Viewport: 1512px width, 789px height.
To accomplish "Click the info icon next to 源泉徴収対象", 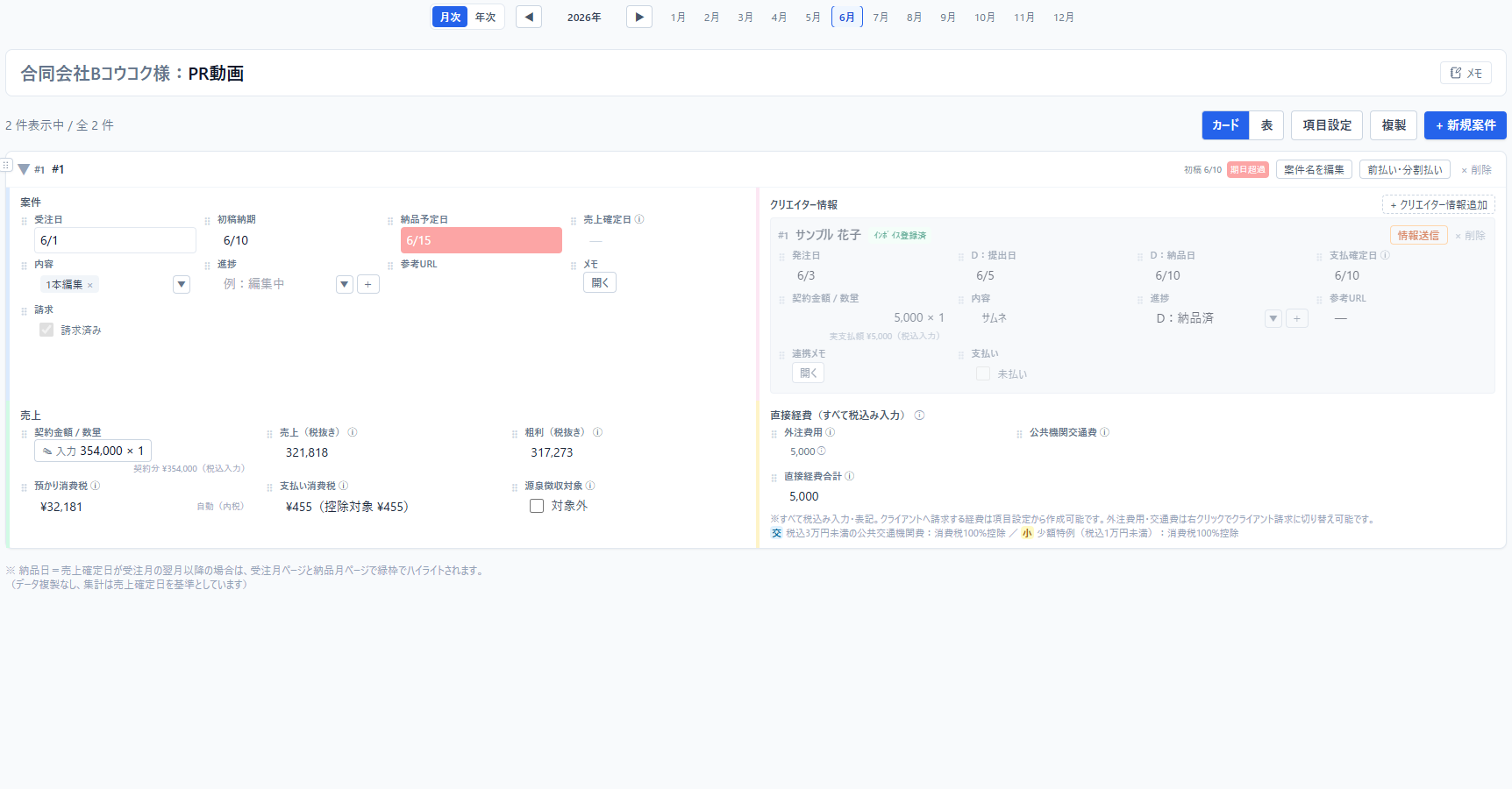I will point(590,486).
